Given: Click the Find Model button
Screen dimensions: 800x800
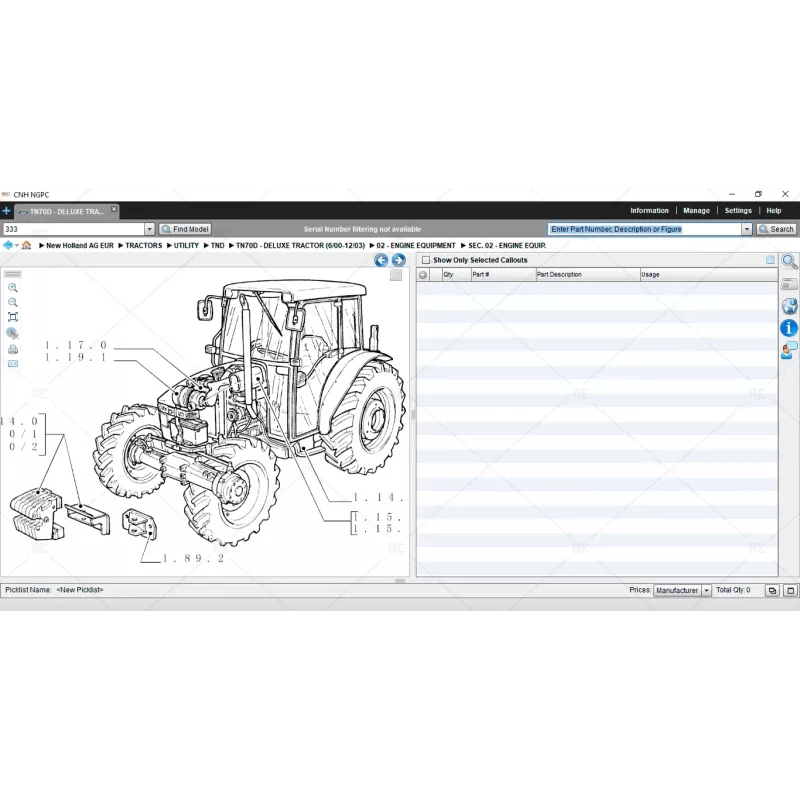Looking at the screenshot, I should click(x=184, y=228).
